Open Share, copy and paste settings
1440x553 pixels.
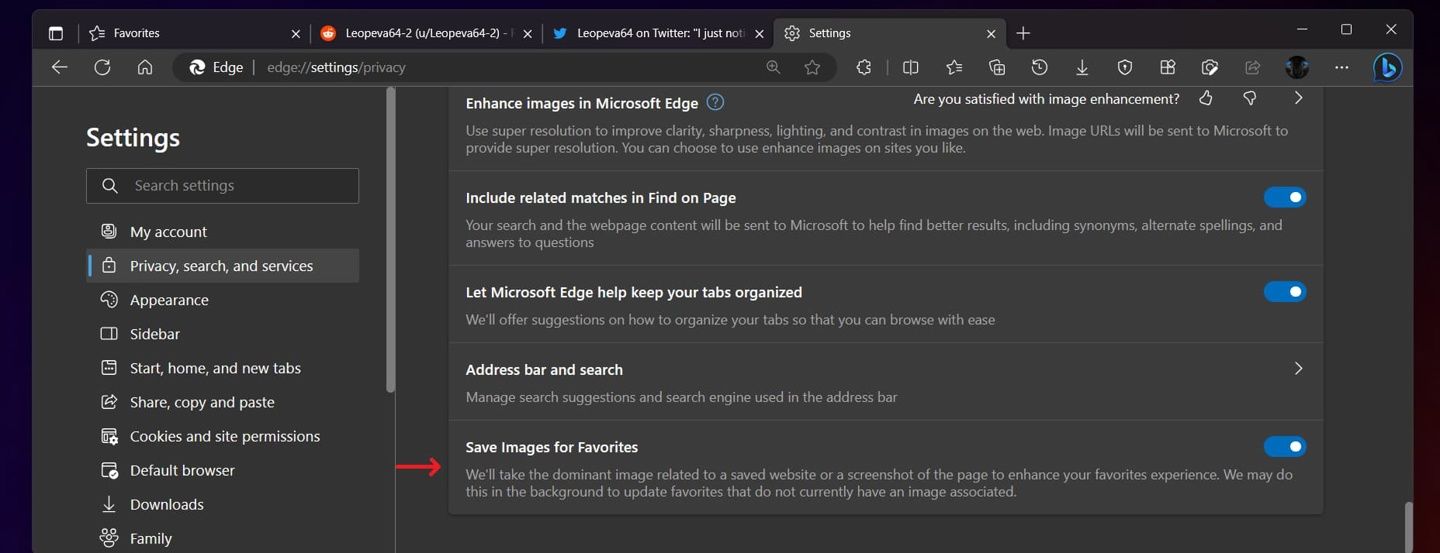[x=222, y=401]
